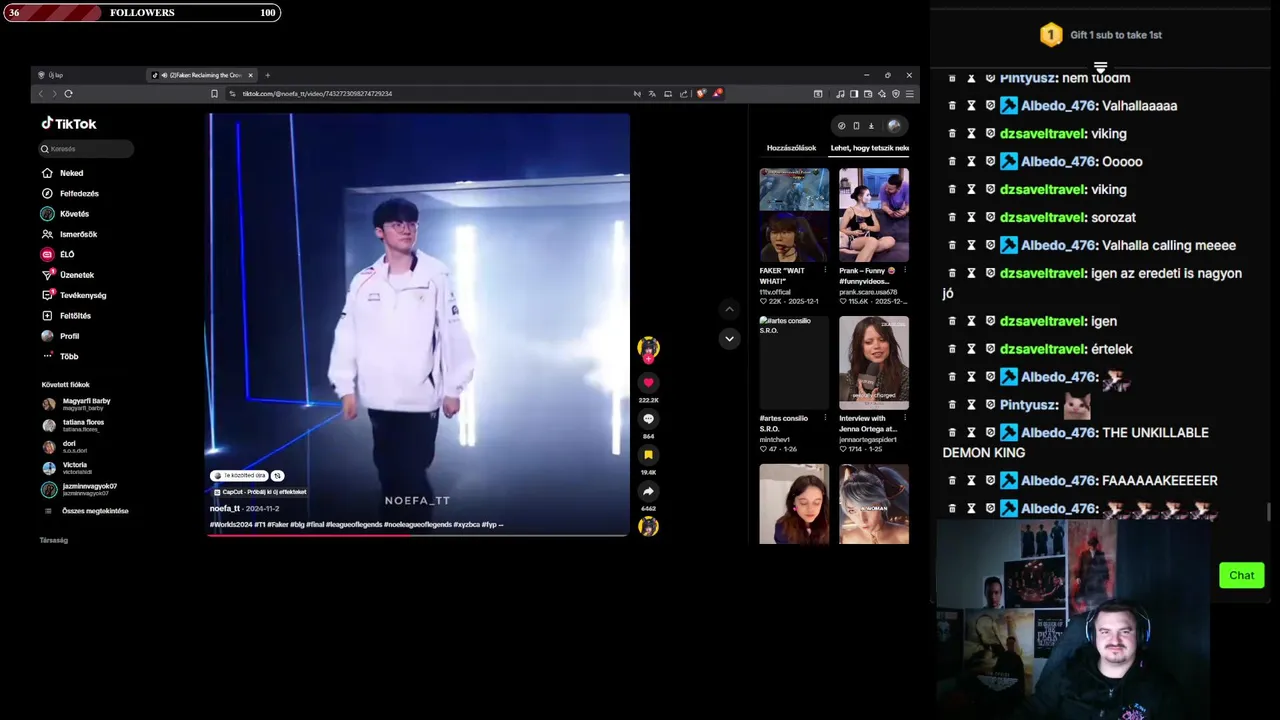Open Több more options
The height and width of the screenshot is (720, 1280).
[x=60, y=356]
